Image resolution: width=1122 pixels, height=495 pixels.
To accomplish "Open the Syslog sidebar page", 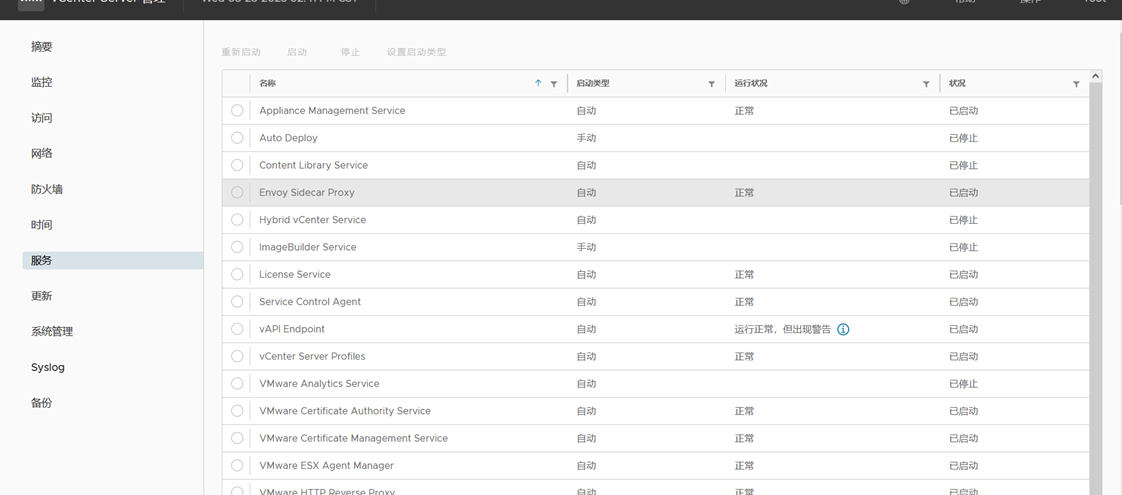I will [x=47, y=368].
